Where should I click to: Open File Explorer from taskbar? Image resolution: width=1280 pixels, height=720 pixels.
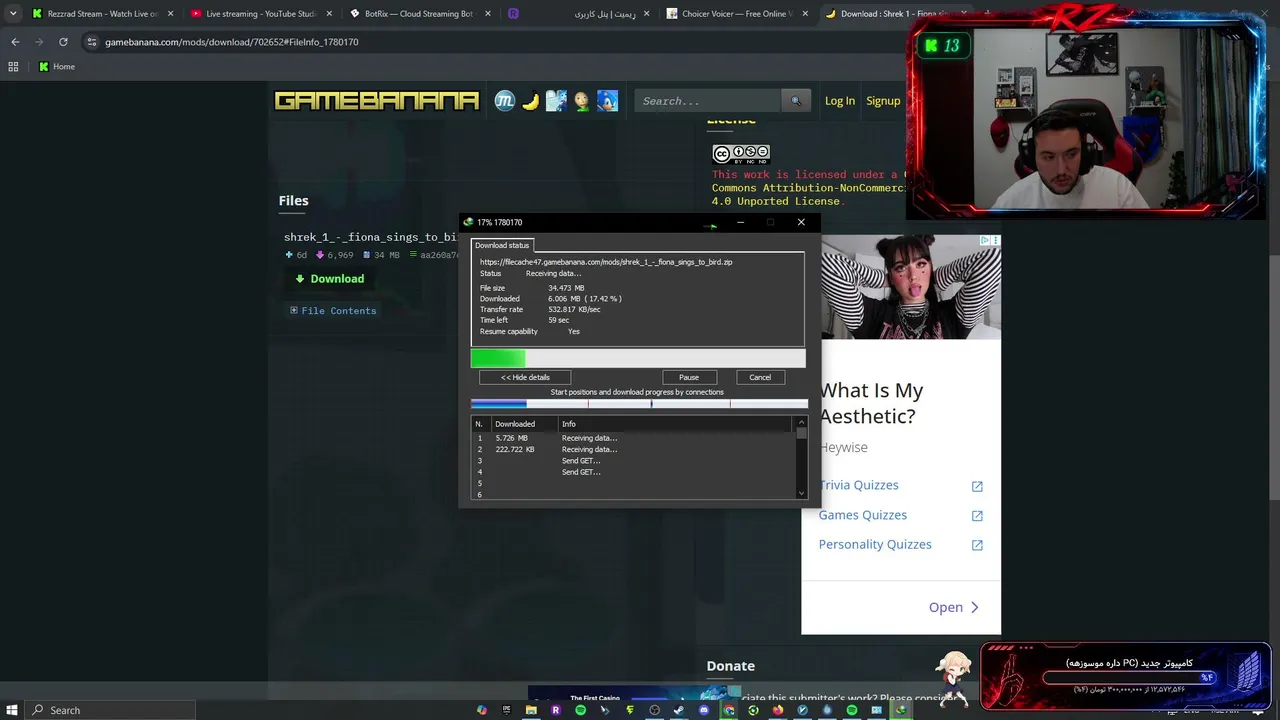531,710
